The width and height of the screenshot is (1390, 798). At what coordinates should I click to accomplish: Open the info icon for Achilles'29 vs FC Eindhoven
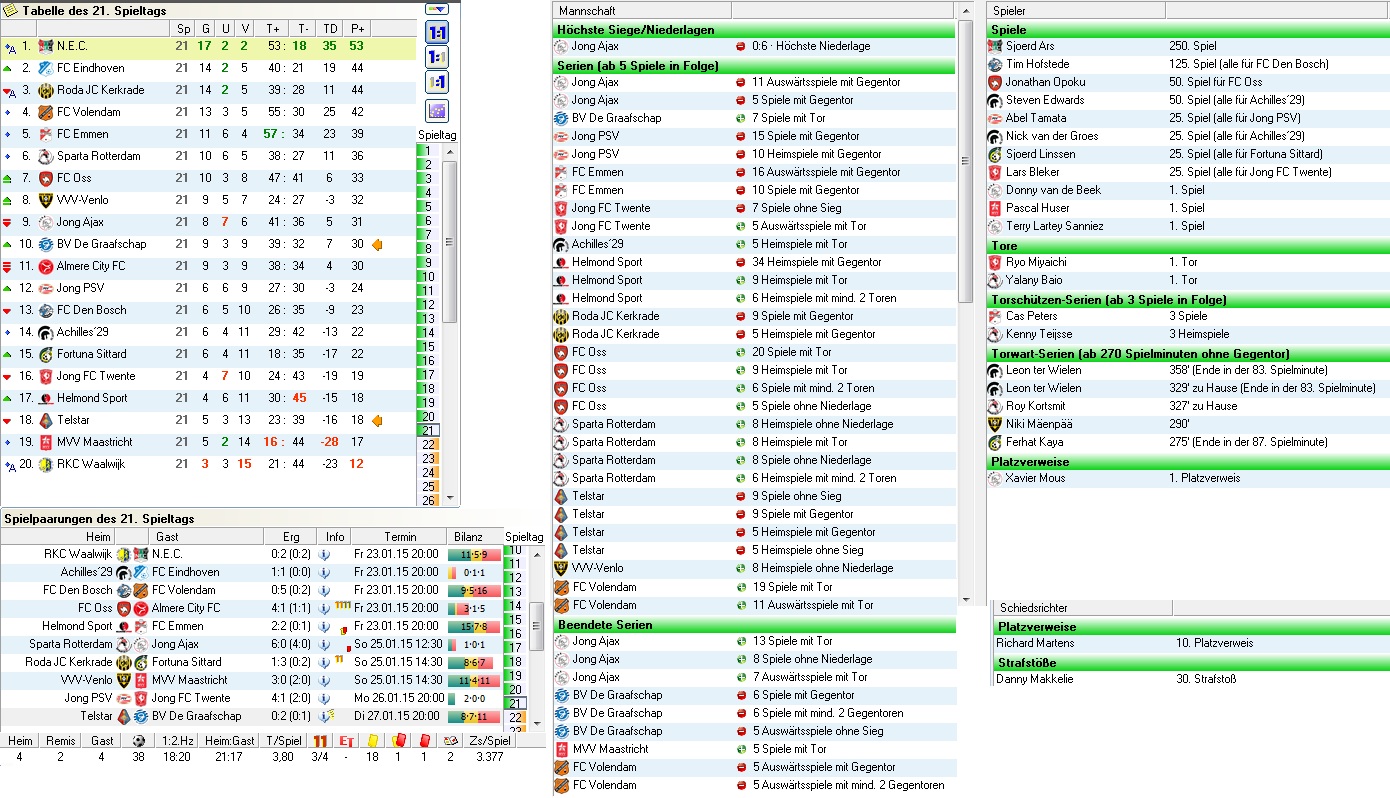pyautogui.click(x=324, y=572)
